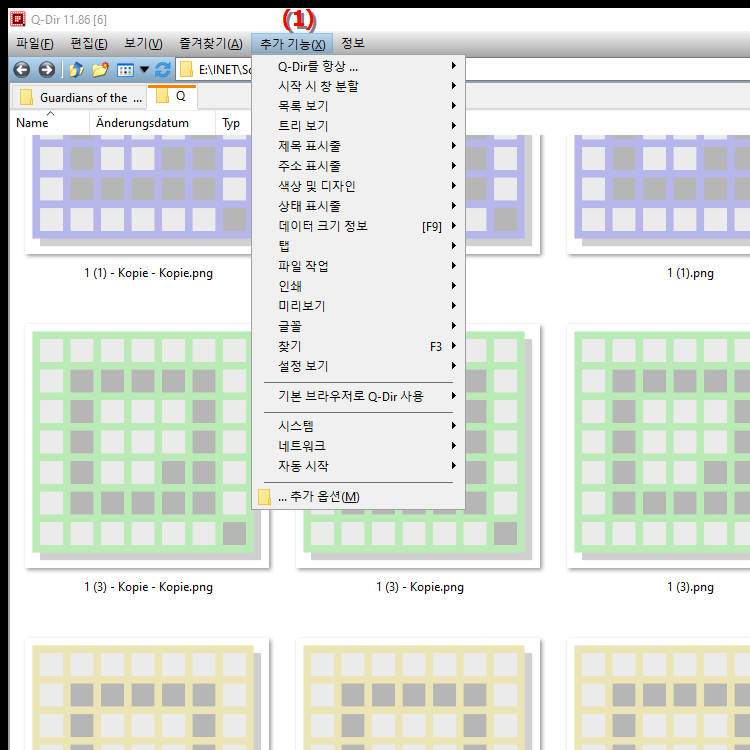Expand the 네트워크 submenu
Image resolution: width=750 pixels, height=750 pixels.
coord(358,446)
